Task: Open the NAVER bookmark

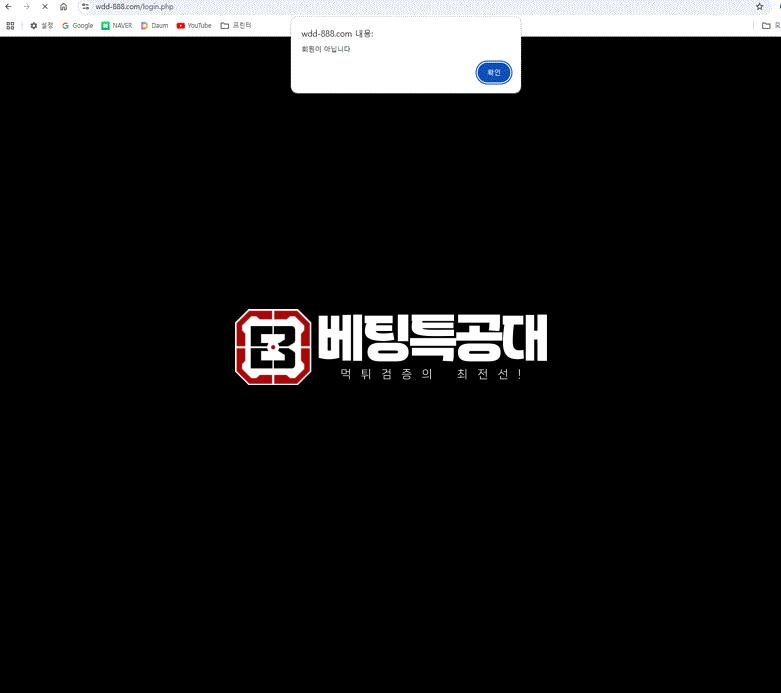Action: pos(117,25)
